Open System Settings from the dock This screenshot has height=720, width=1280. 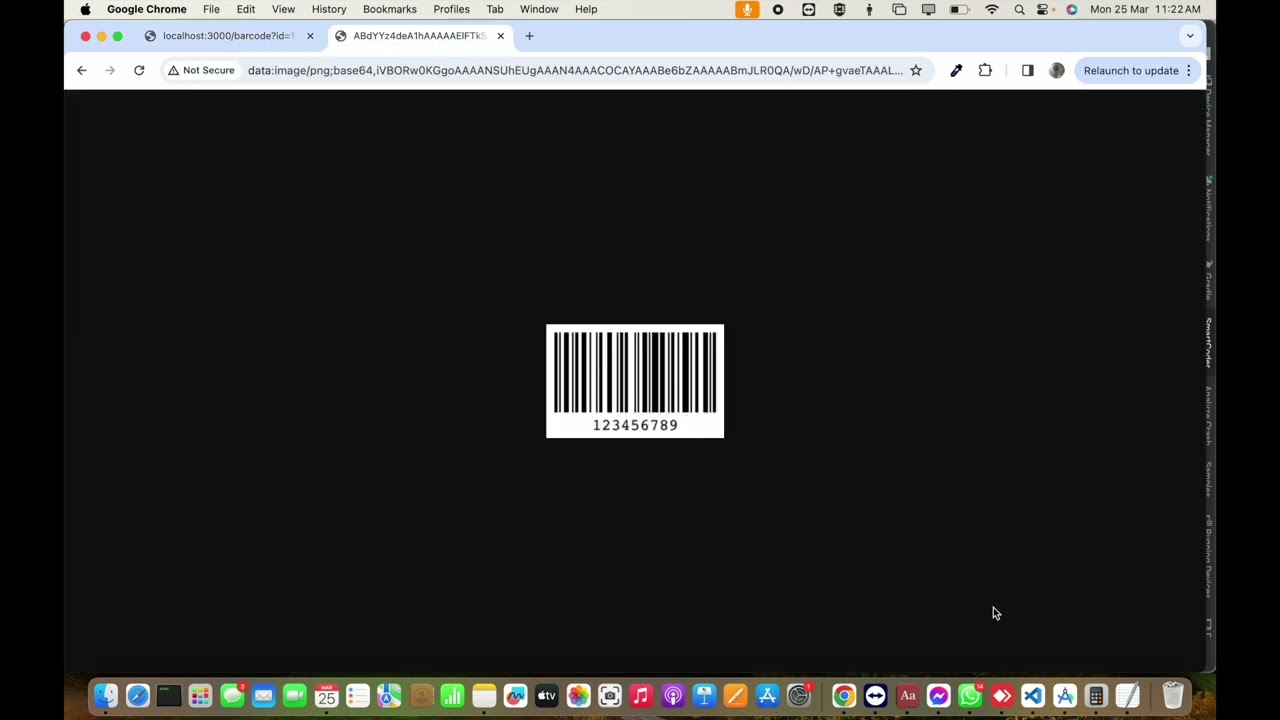pyautogui.click(x=799, y=696)
